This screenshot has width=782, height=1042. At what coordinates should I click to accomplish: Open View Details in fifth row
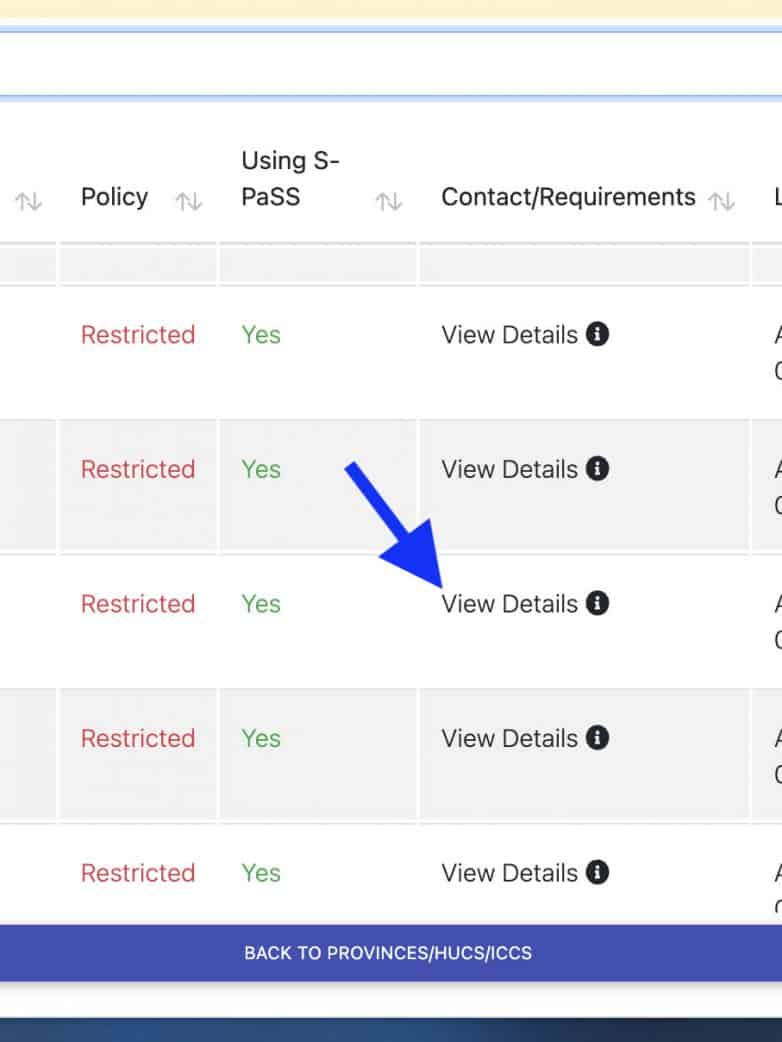(509, 873)
